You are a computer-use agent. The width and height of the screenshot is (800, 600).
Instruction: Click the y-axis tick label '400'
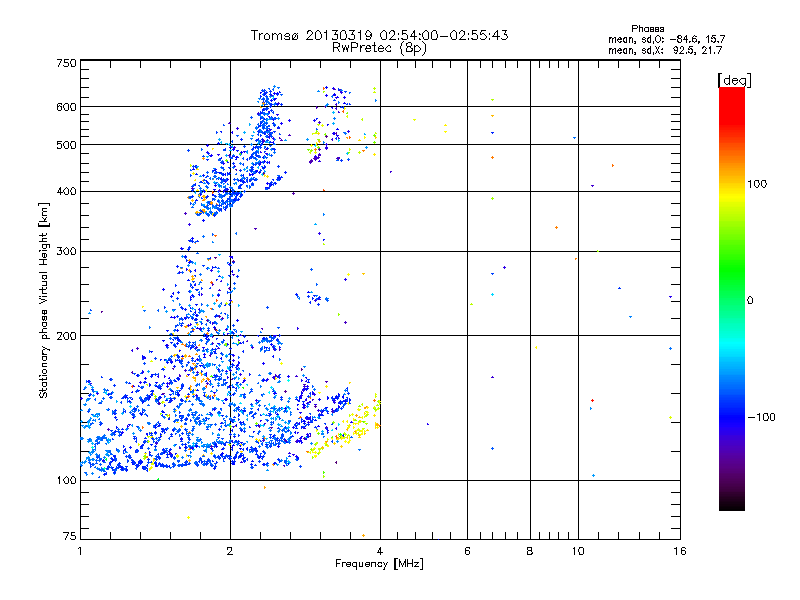(66, 192)
